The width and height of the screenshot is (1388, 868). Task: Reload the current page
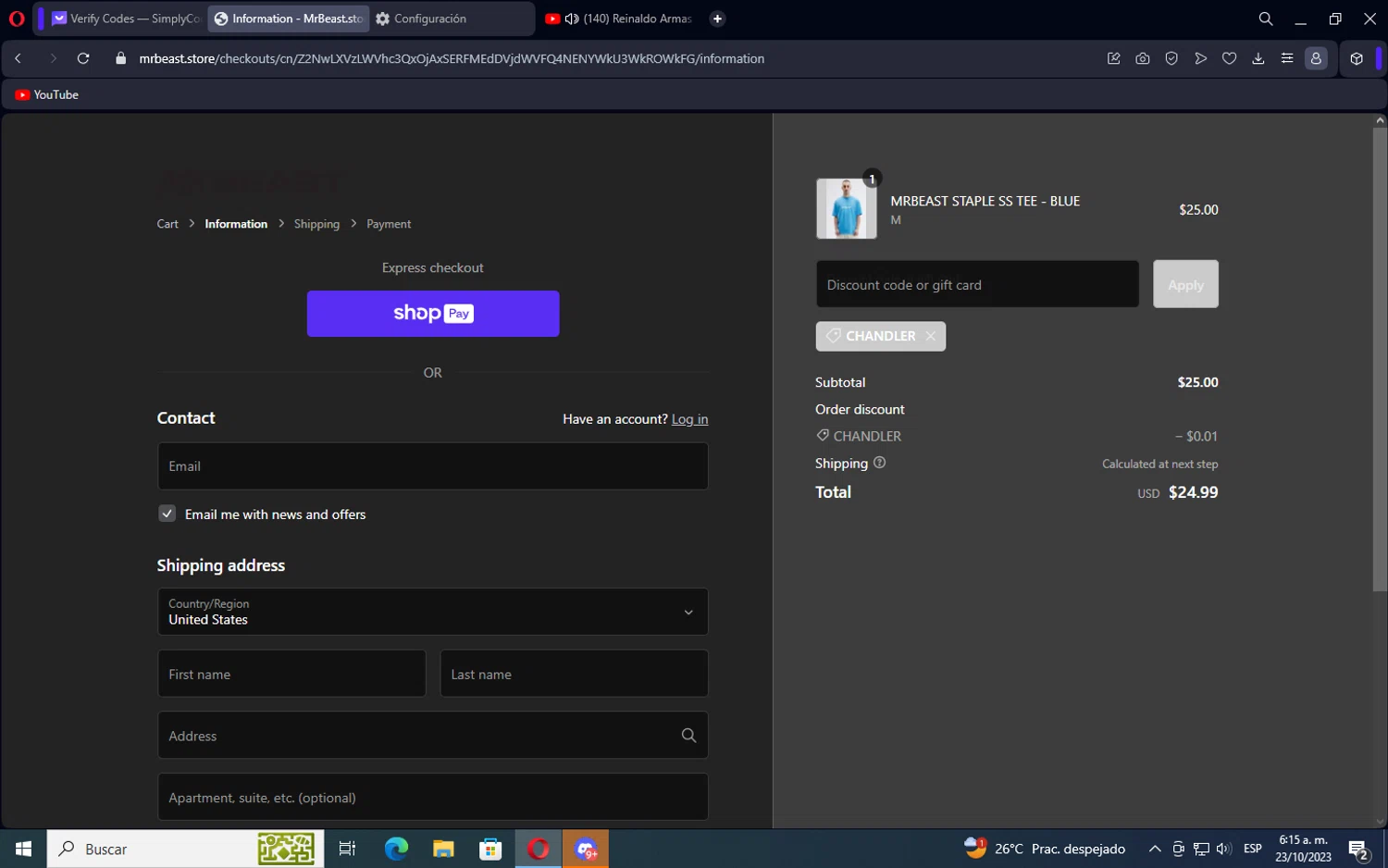pos(83,58)
